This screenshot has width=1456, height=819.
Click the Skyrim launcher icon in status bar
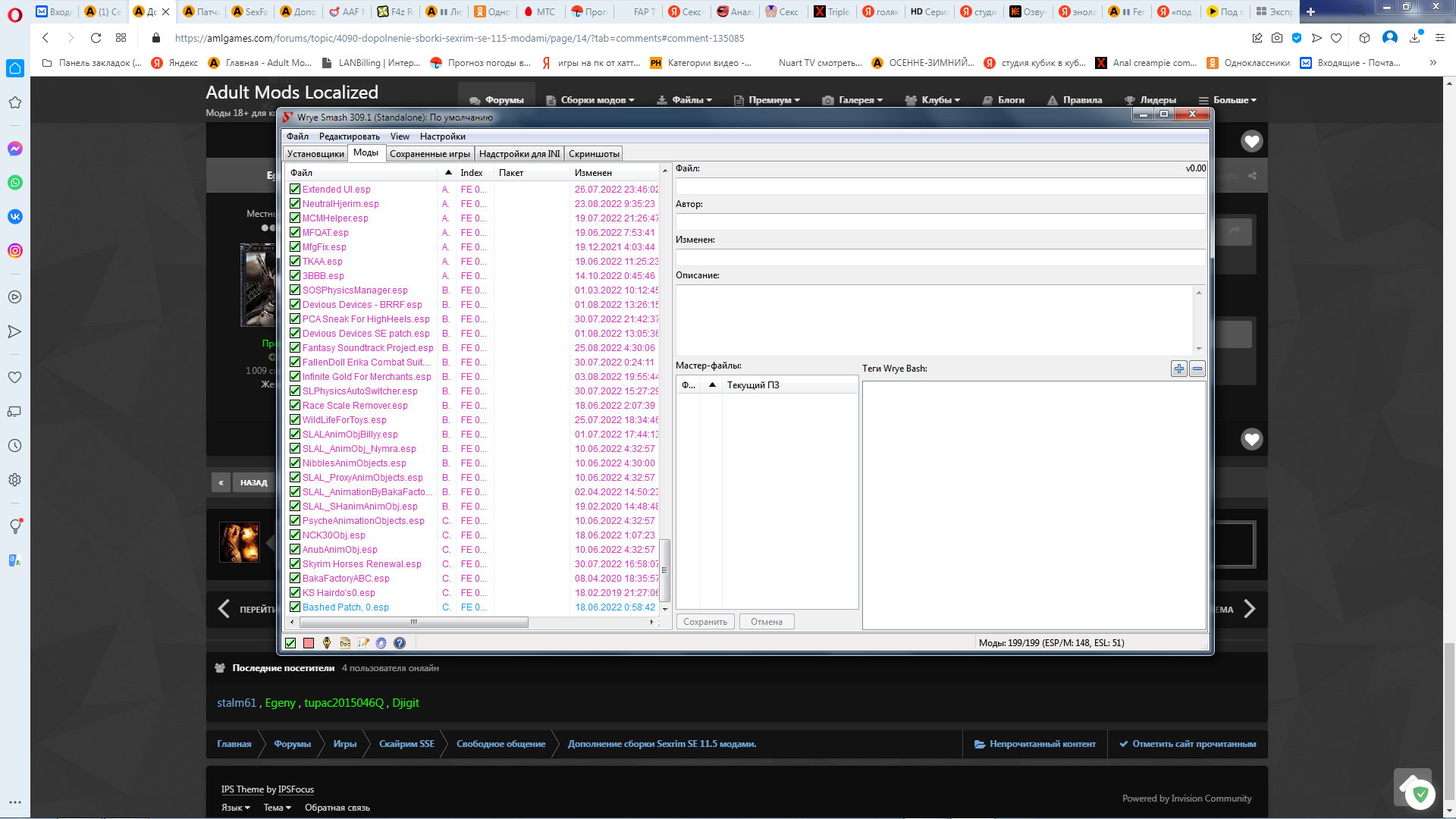coord(327,643)
